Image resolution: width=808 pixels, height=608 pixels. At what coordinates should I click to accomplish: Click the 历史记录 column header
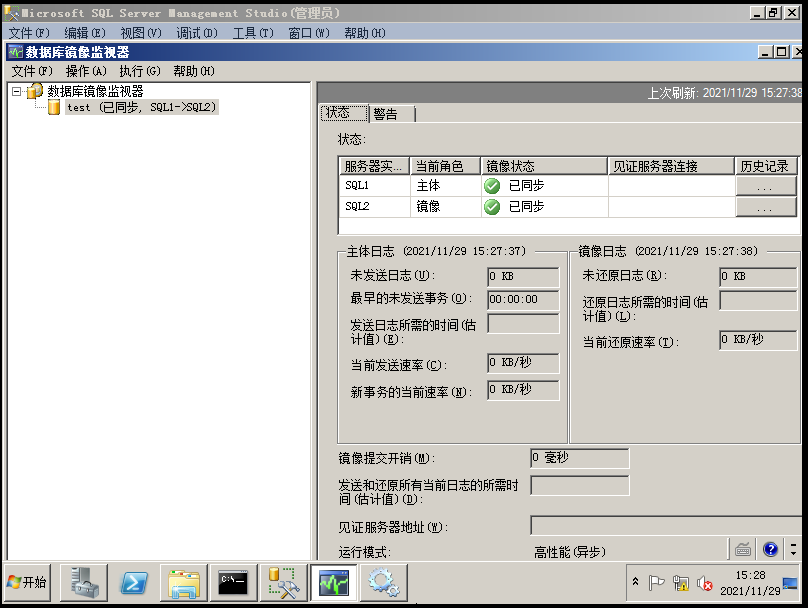click(x=766, y=166)
